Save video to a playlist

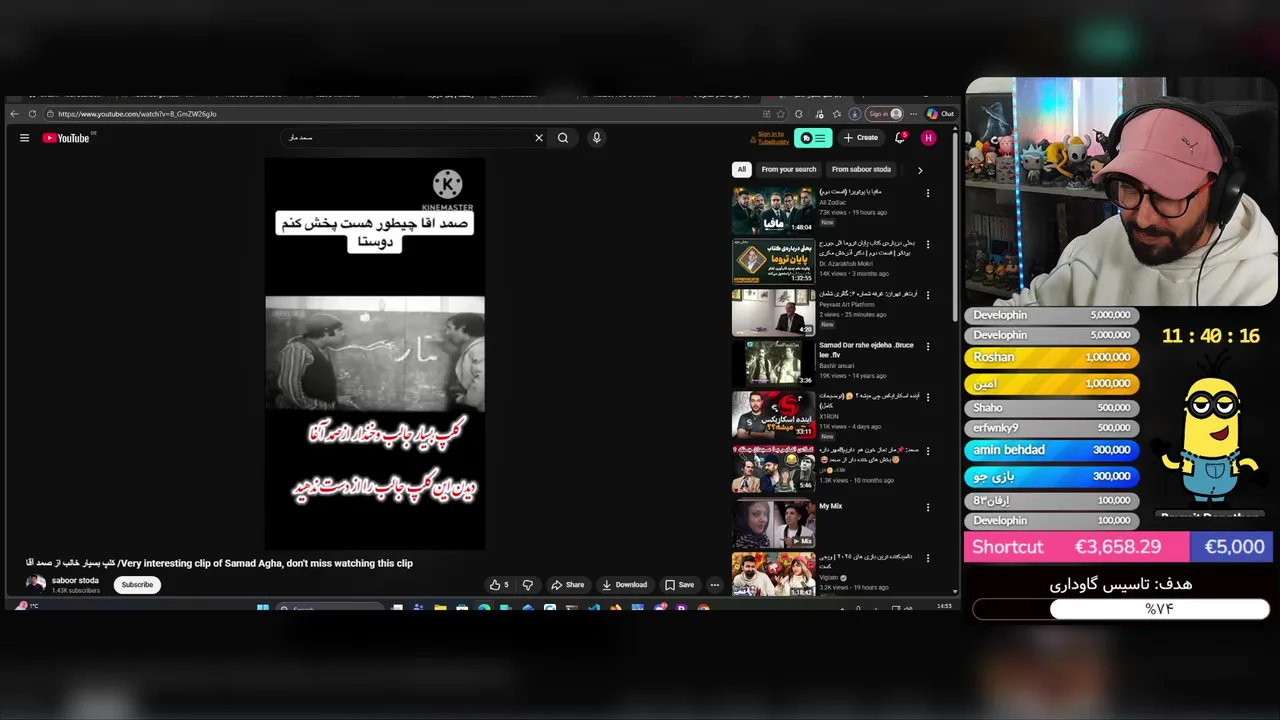pos(680,585)
